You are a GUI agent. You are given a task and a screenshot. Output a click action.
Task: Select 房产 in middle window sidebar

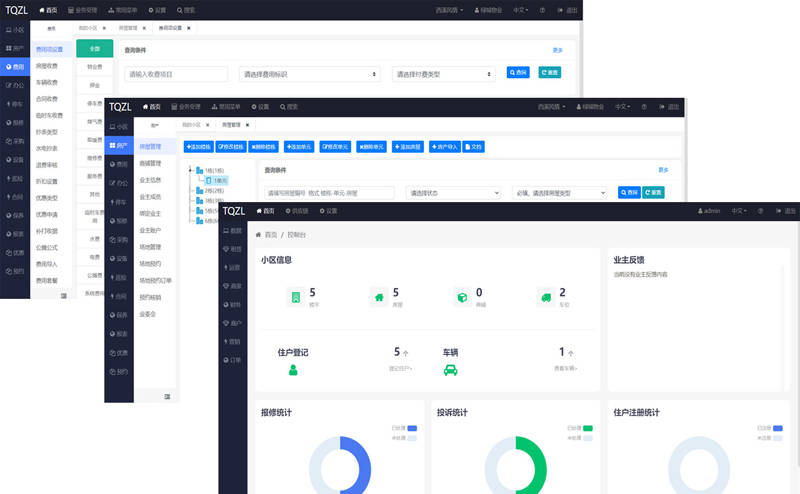119,146
